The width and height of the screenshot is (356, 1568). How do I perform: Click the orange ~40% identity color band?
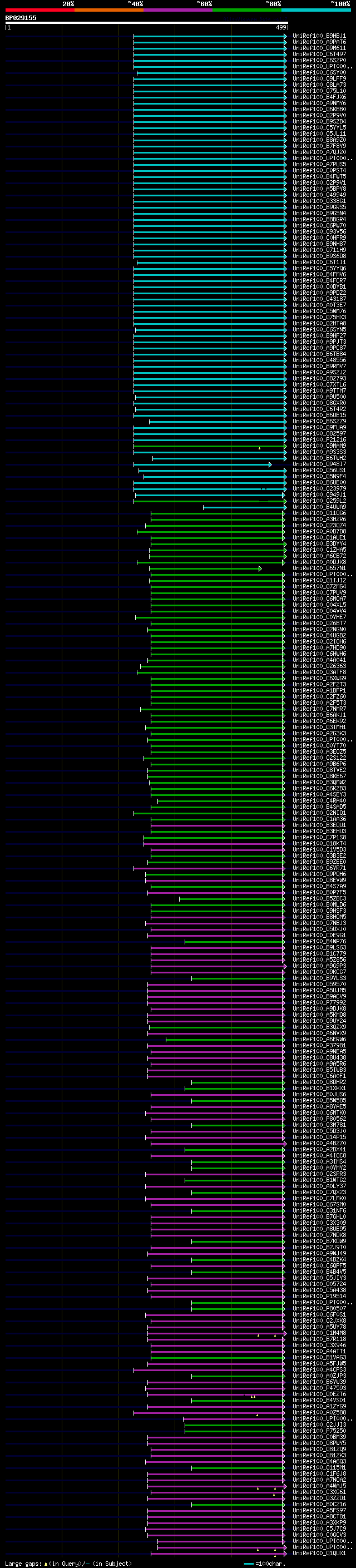(109, 10)
